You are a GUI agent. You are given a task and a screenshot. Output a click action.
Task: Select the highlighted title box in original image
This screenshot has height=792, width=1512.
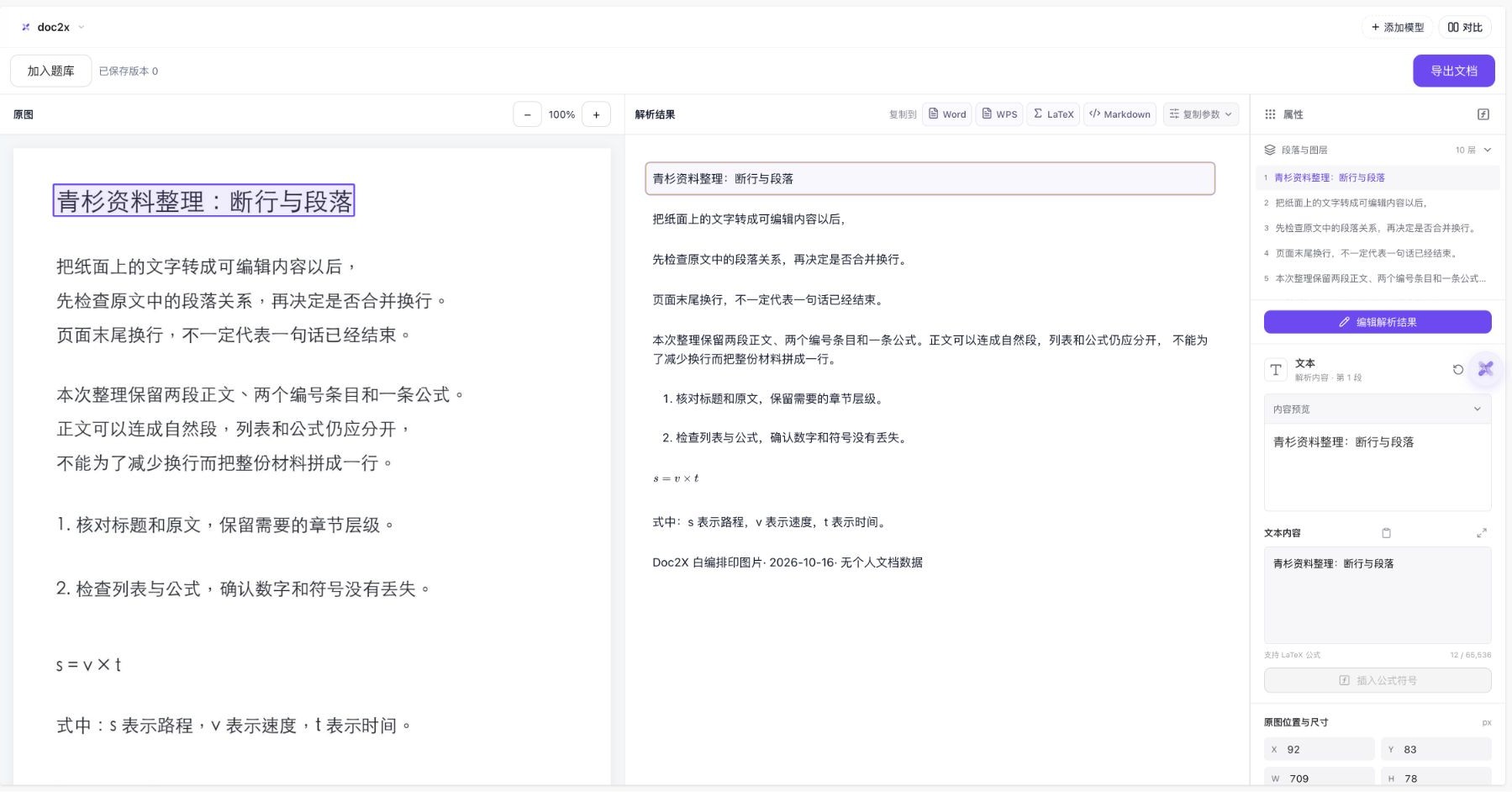pyautogui.click(x=204, y=201)
